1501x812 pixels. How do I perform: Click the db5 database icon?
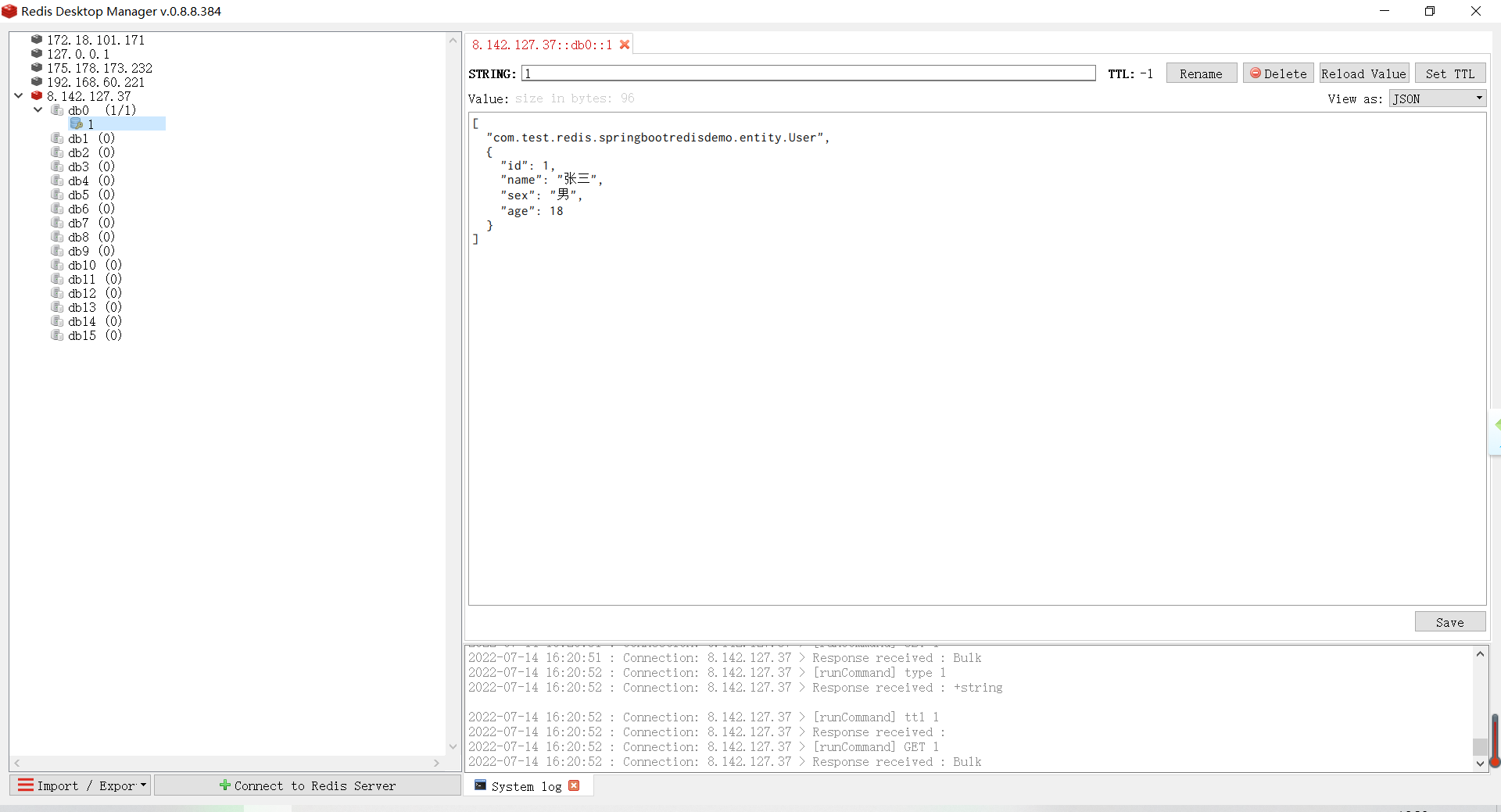click(x=57, y=195)
